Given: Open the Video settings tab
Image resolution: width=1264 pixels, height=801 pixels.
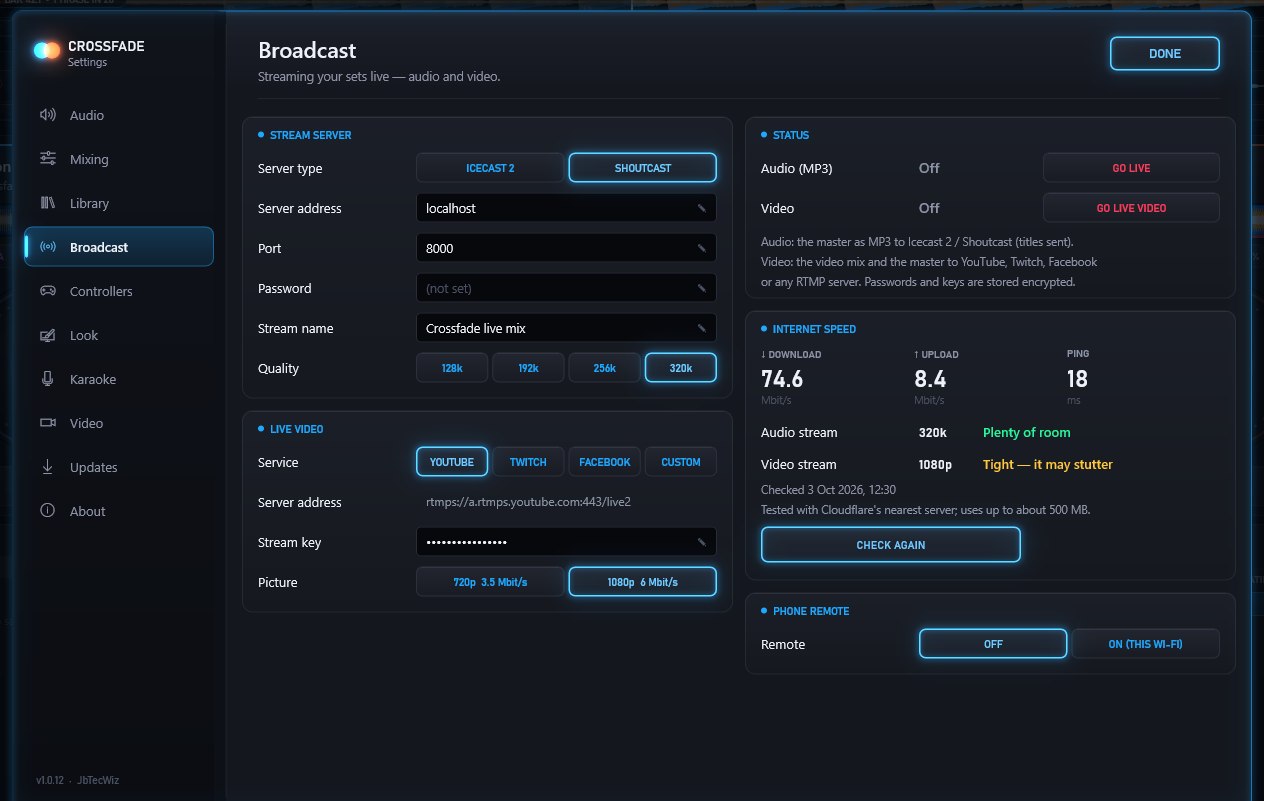Looking at the screenshot, I should [119, 423].
